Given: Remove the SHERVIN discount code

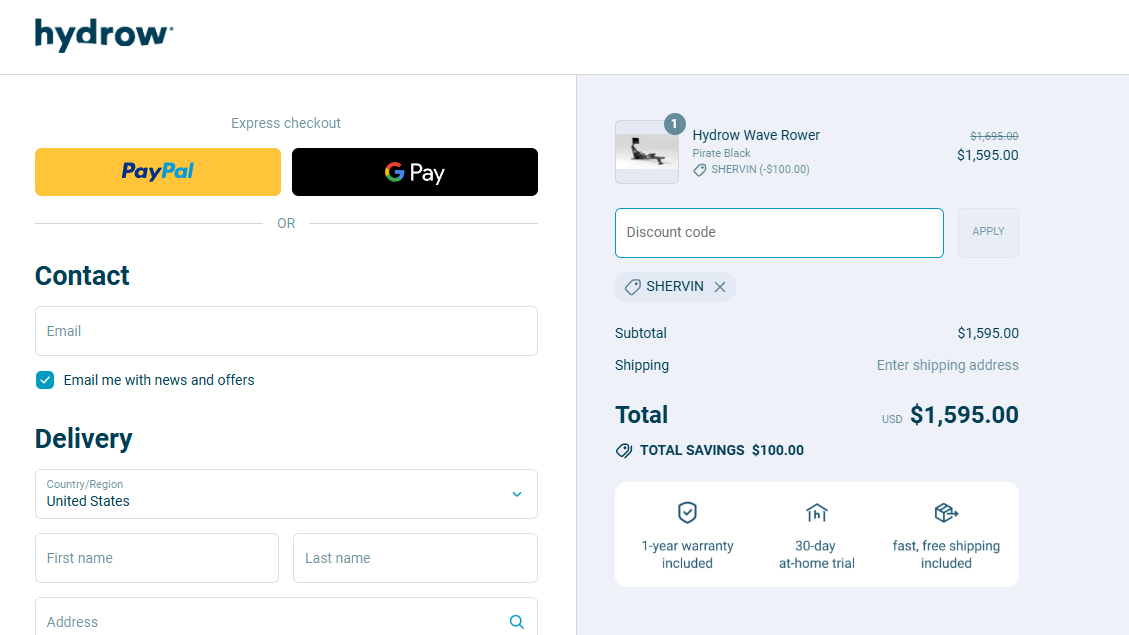Looking at the screenshot, I should [x=720, y=287].
